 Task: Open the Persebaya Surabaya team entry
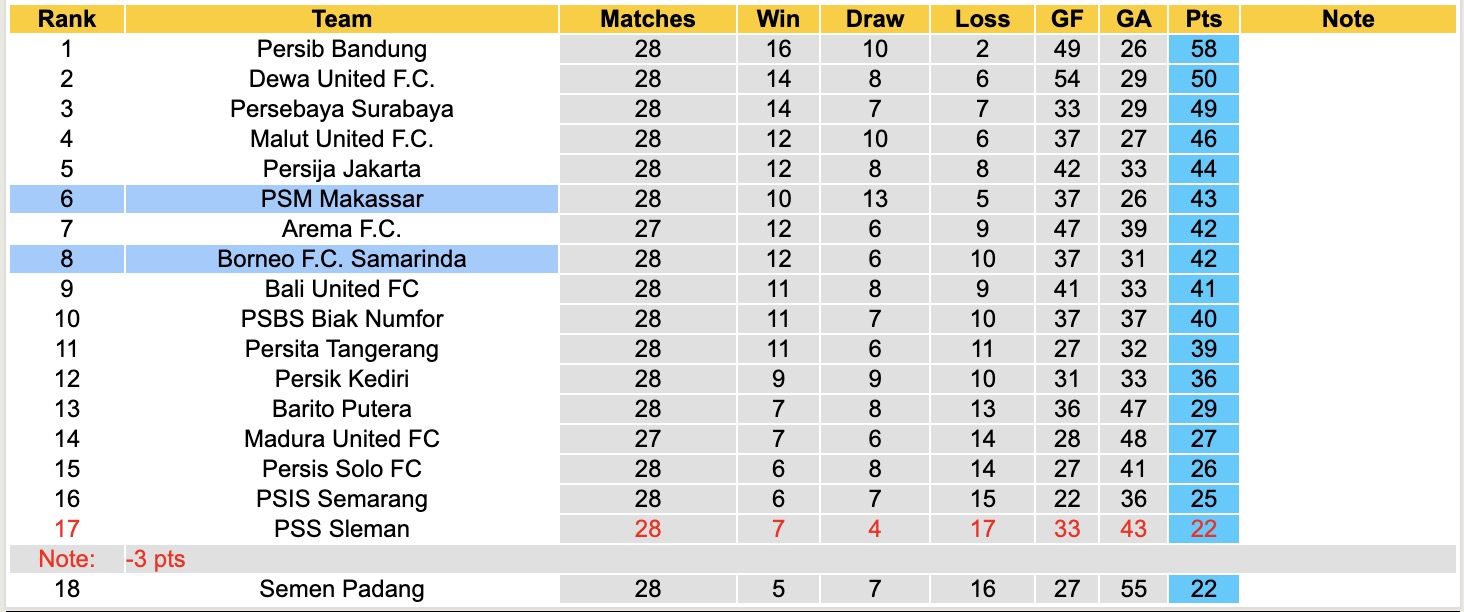[341, 109]
